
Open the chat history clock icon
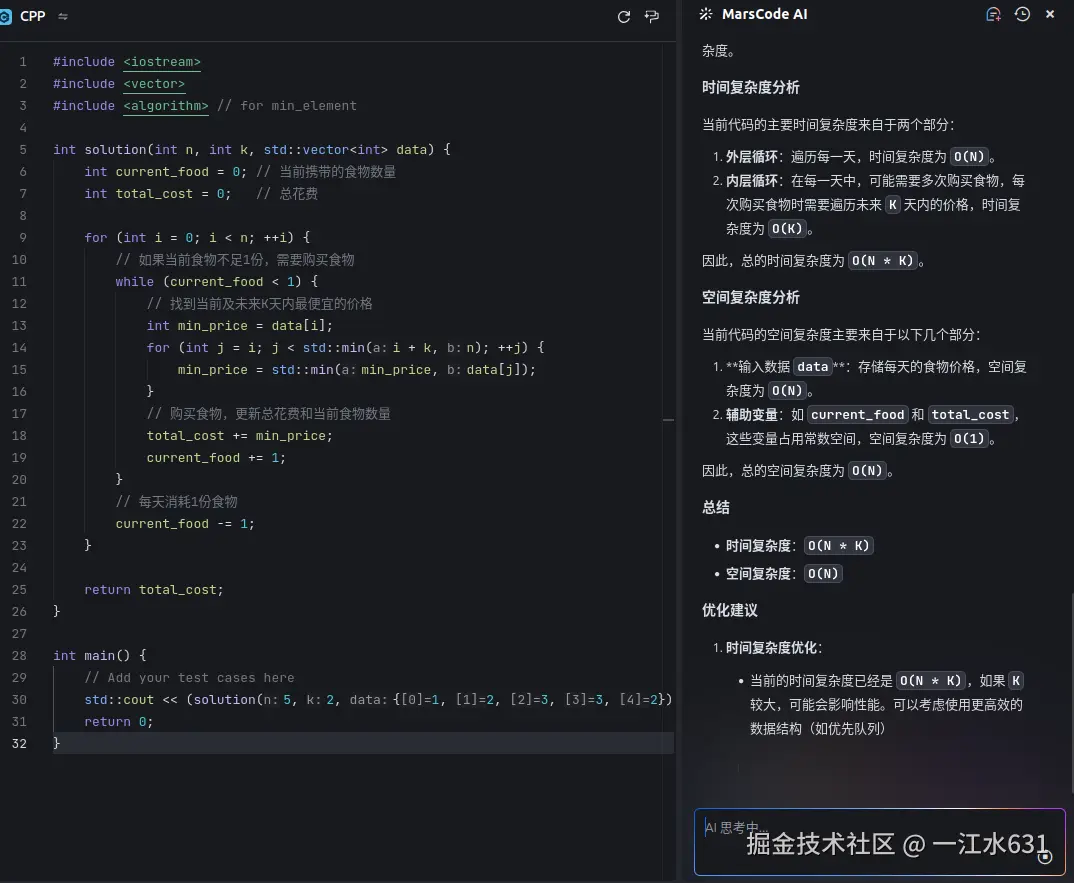pos(1022,14)
